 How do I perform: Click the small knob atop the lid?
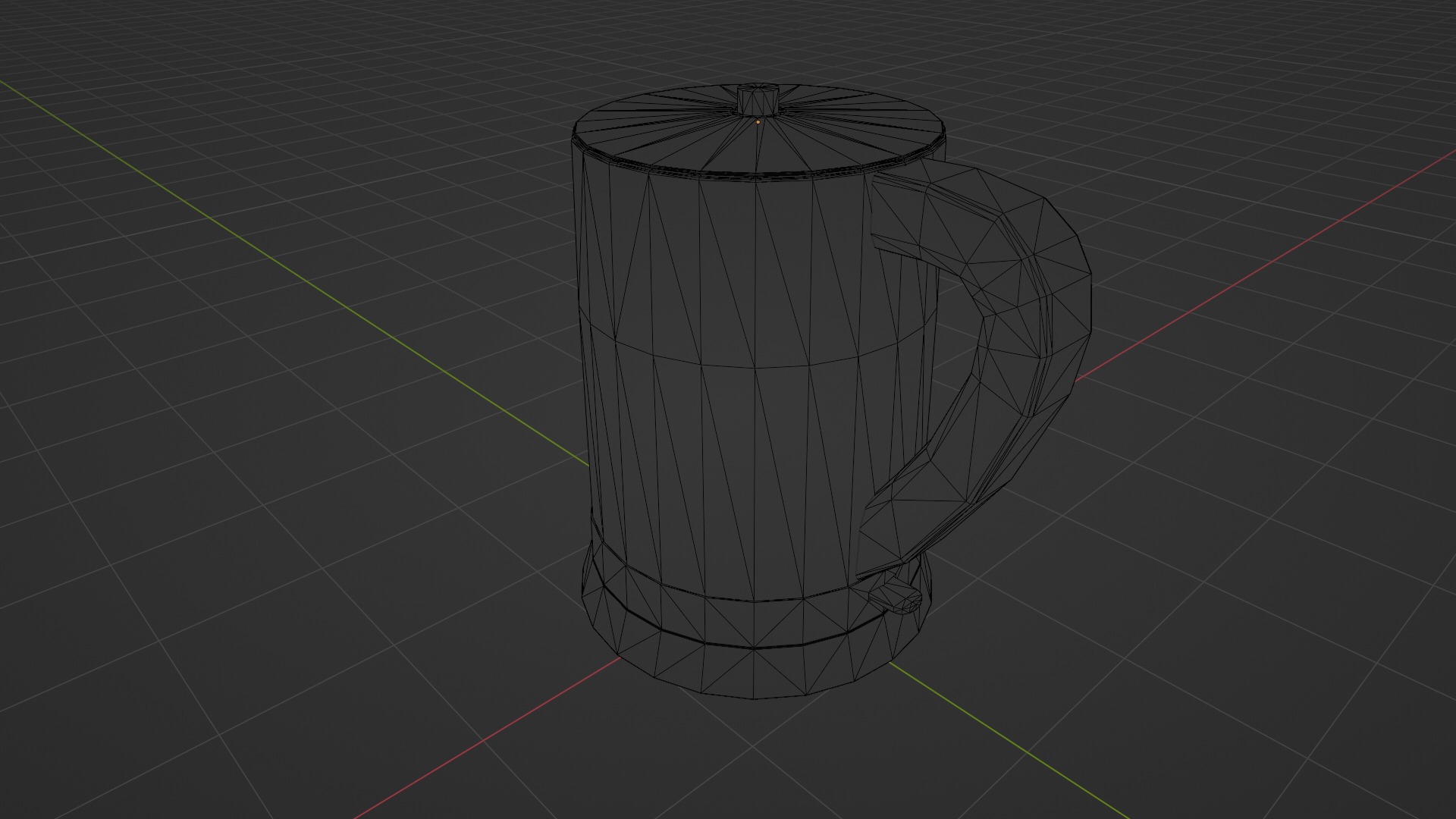[x=758, y=99]
